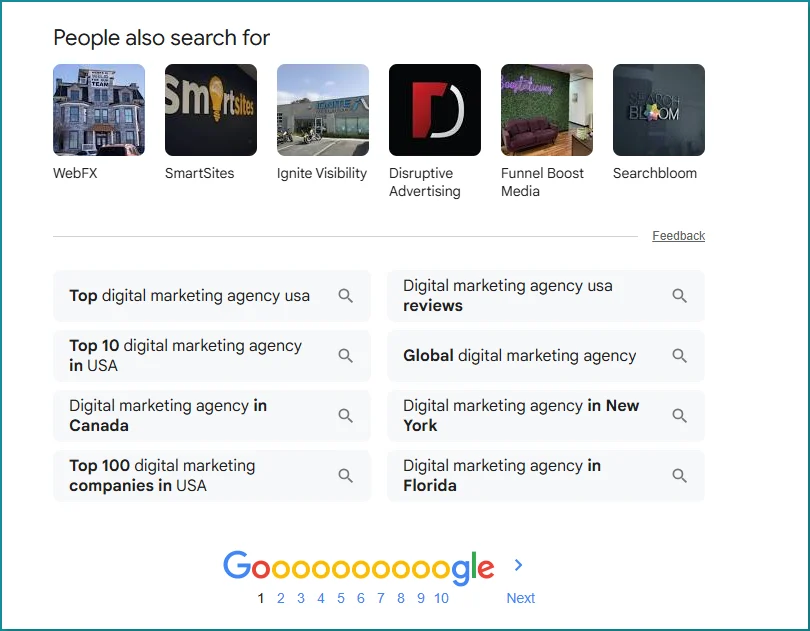Screen dimensions: 810x631
Task: Click the Next arrow chevron in pagination
Action: coord(518,564)
